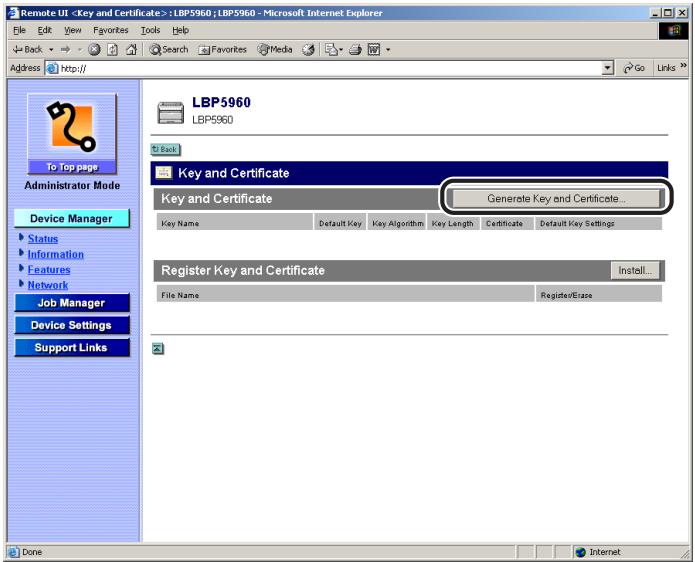This screenshot has width=695, height=562.
Task: Open the Favorites toolbar button
Action: 222,50
